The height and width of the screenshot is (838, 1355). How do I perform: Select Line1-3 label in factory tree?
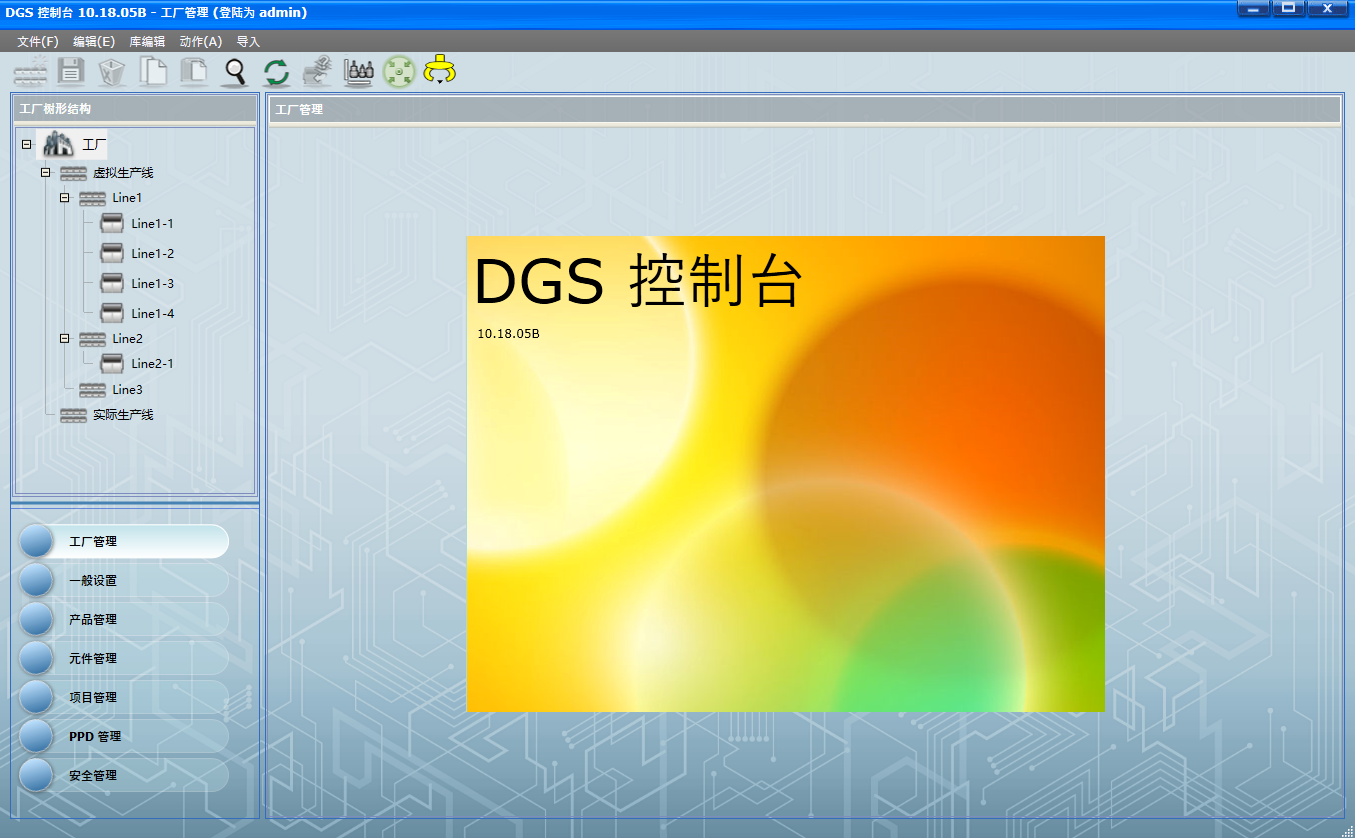pyautogui.click(x=152, y=283)
